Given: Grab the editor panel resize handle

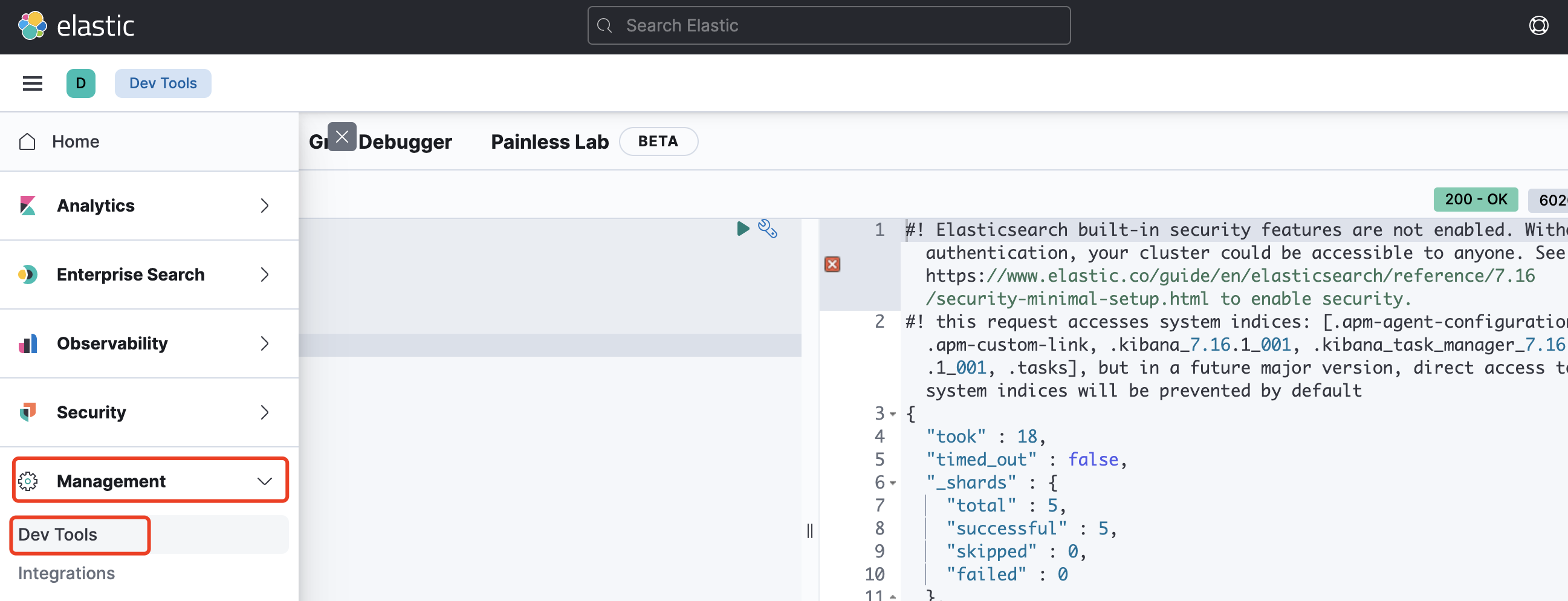Looking at the screenshot, I should [809, 530].
